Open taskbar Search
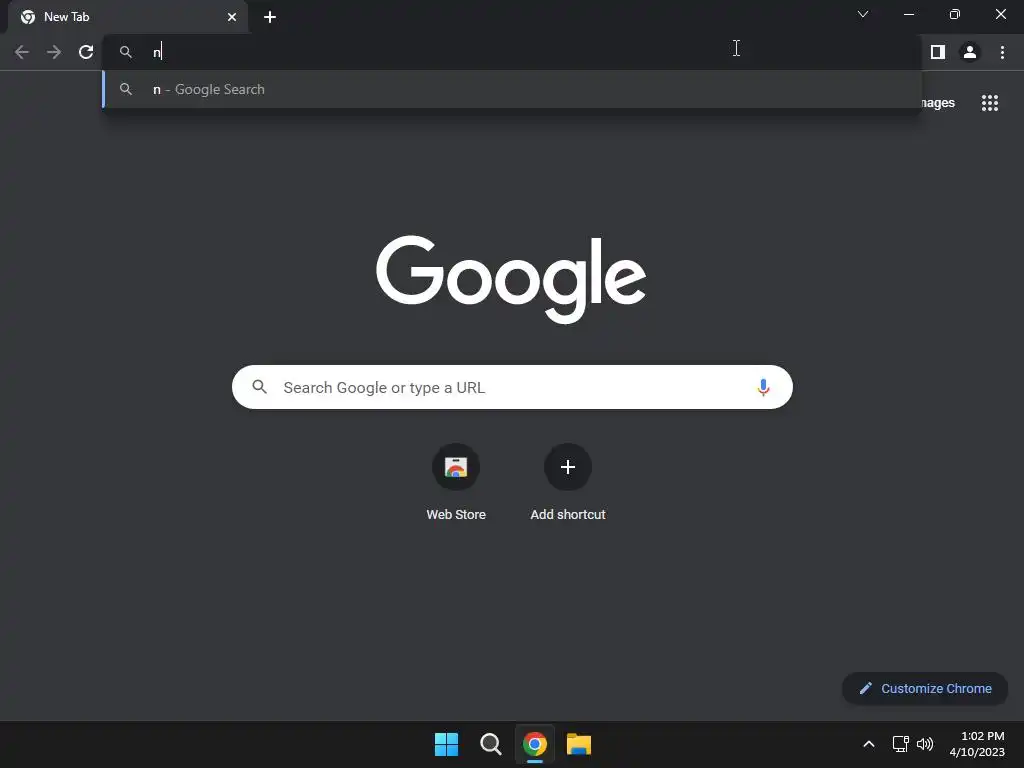Image resolution: width=1024 pixels, height=768 pixels. [490, 744]
